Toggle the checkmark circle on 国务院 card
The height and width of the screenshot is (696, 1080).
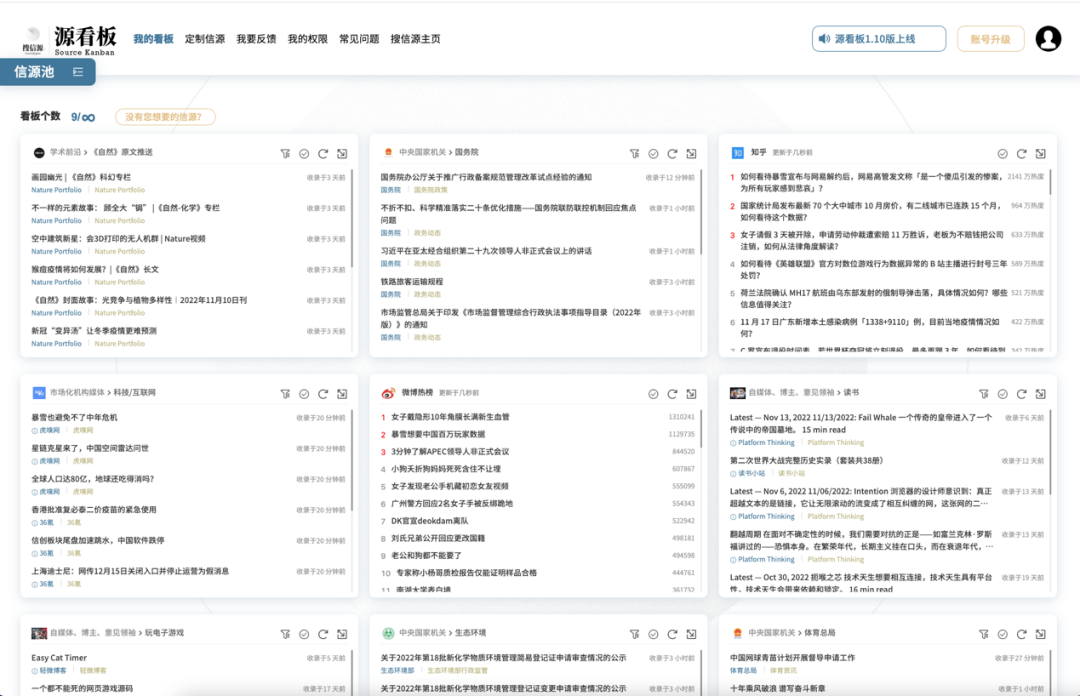click(x=653, y=153)
